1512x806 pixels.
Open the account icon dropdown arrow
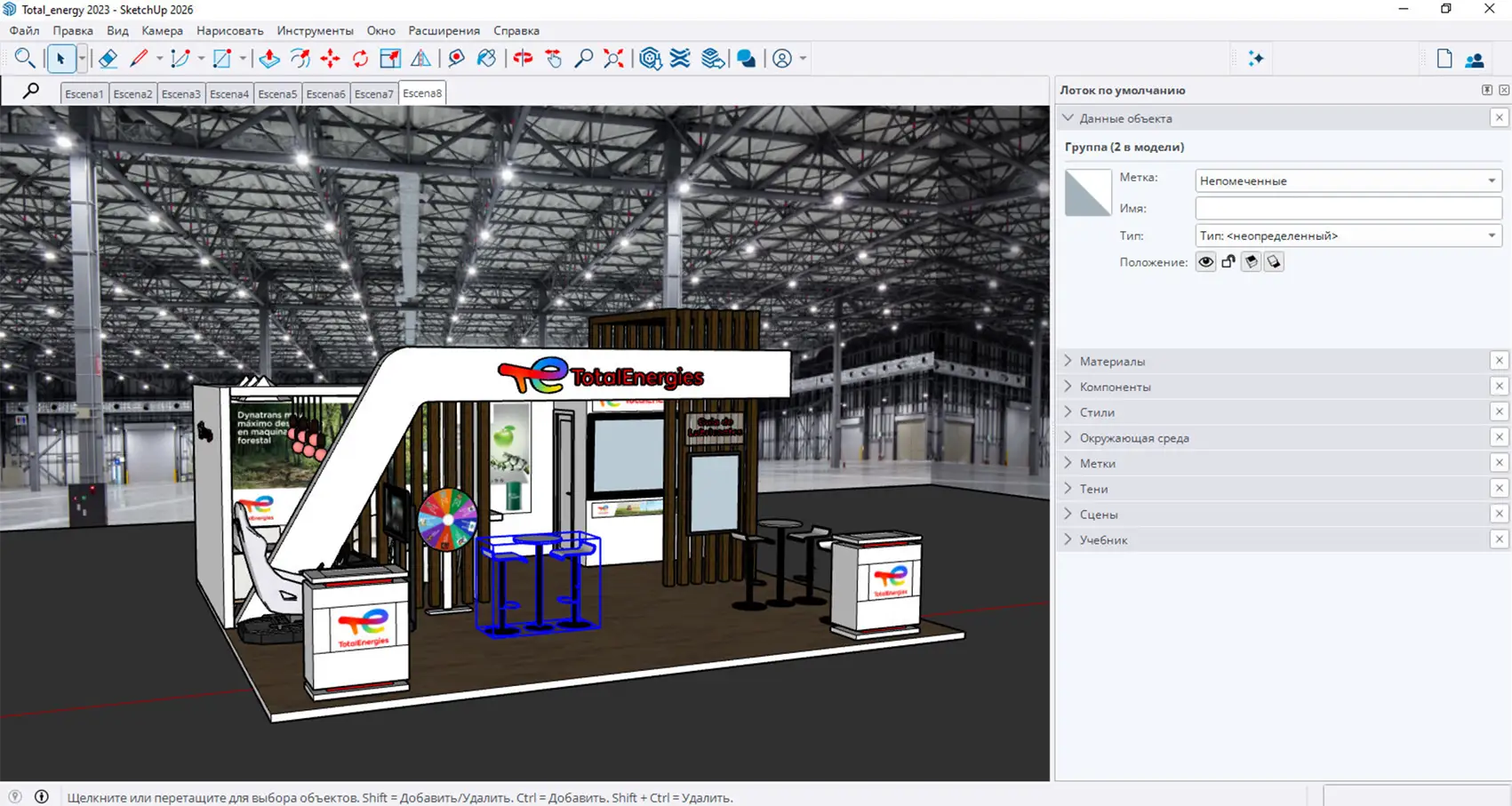803,59
